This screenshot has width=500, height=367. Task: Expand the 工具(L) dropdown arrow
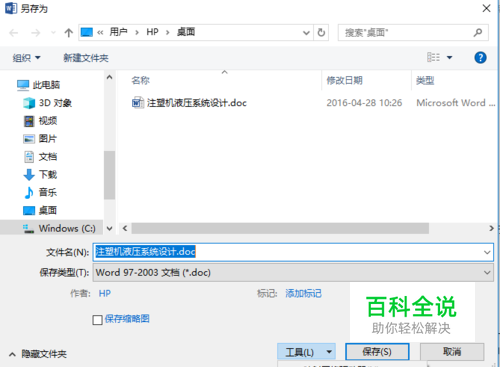(329, 352)
